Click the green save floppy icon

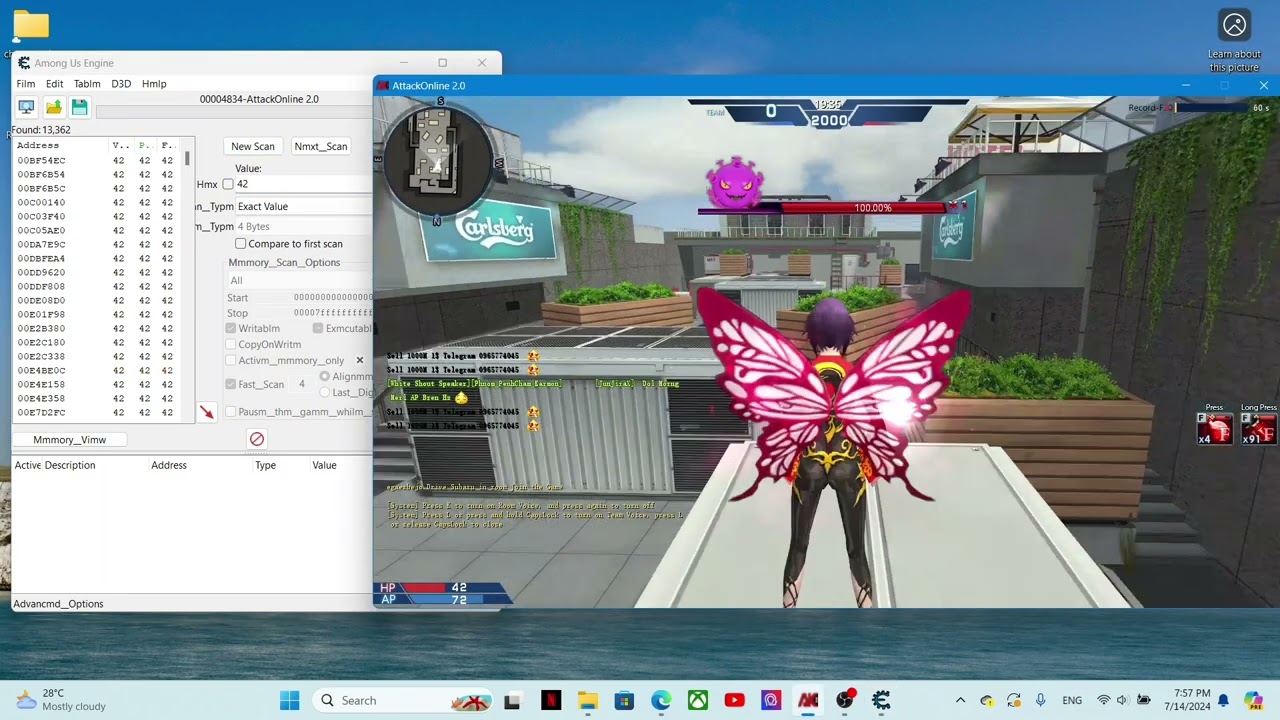(x=80, y=107)
